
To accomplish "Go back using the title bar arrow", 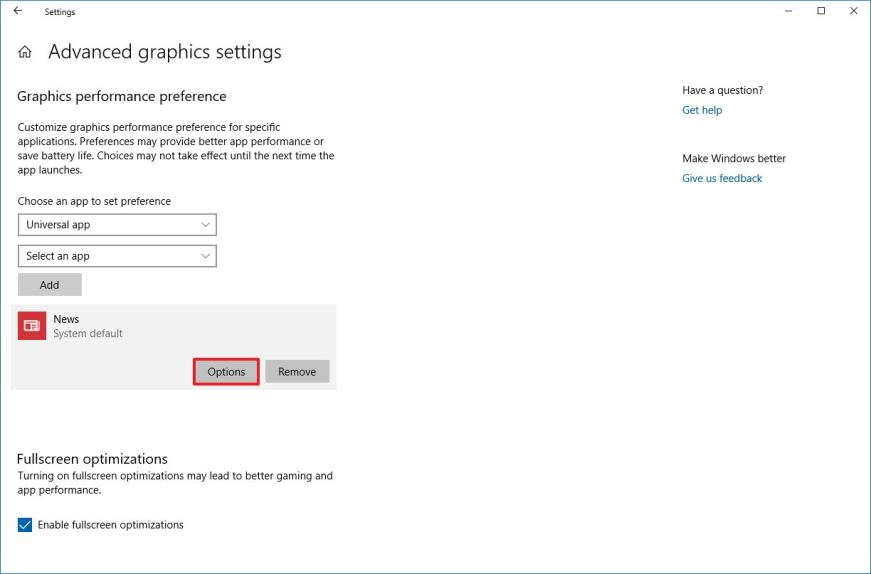I will pyautogui.click(x=17, y=11).
